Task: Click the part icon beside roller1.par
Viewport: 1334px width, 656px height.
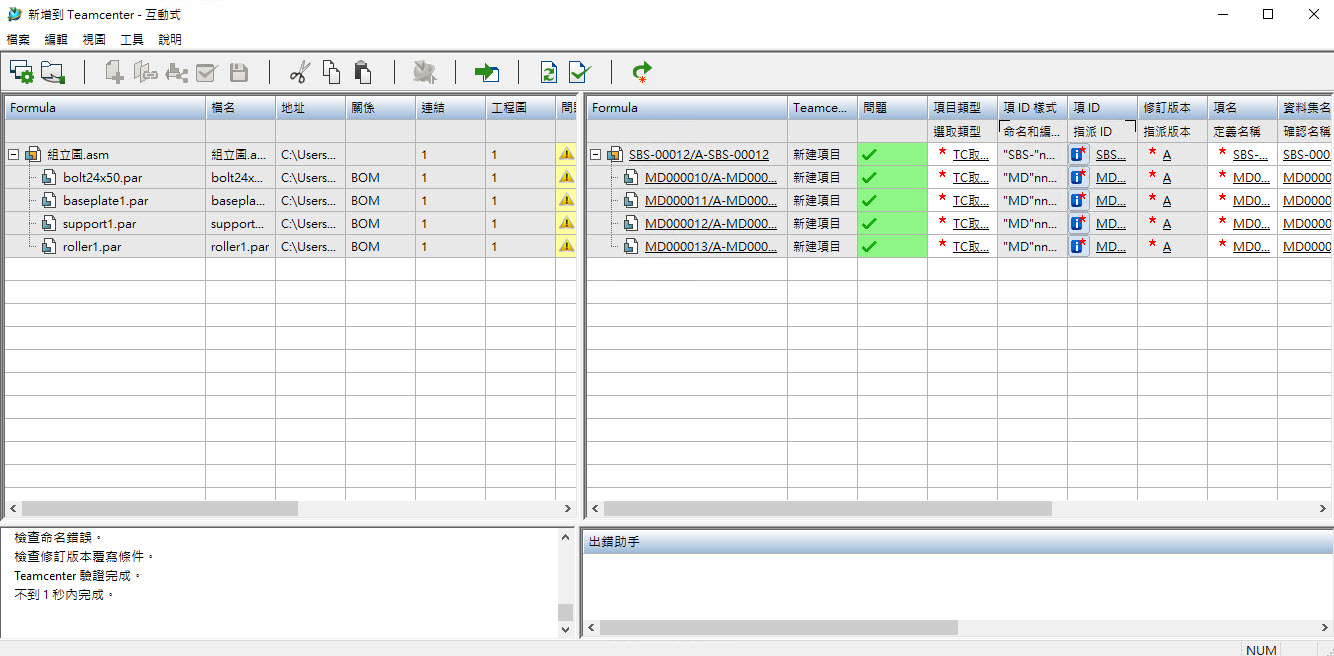Action: pyautogui.click(x=48, y=247)
